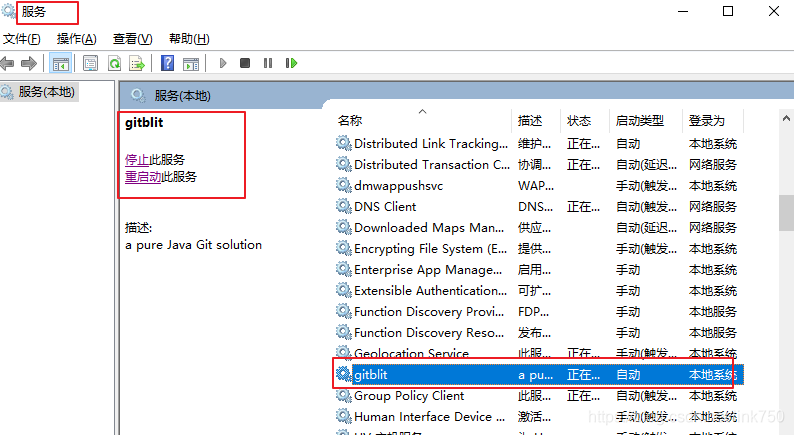Click gear icon beside Extensible Authentication
The image size is (794, 435).
click(x=343, y=290)
